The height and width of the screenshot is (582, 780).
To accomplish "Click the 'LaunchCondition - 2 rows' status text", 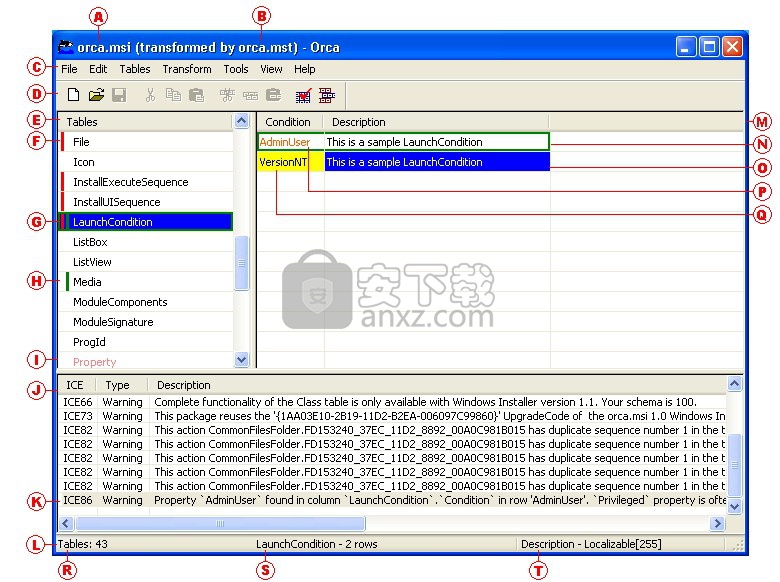I will click(316, 544).
